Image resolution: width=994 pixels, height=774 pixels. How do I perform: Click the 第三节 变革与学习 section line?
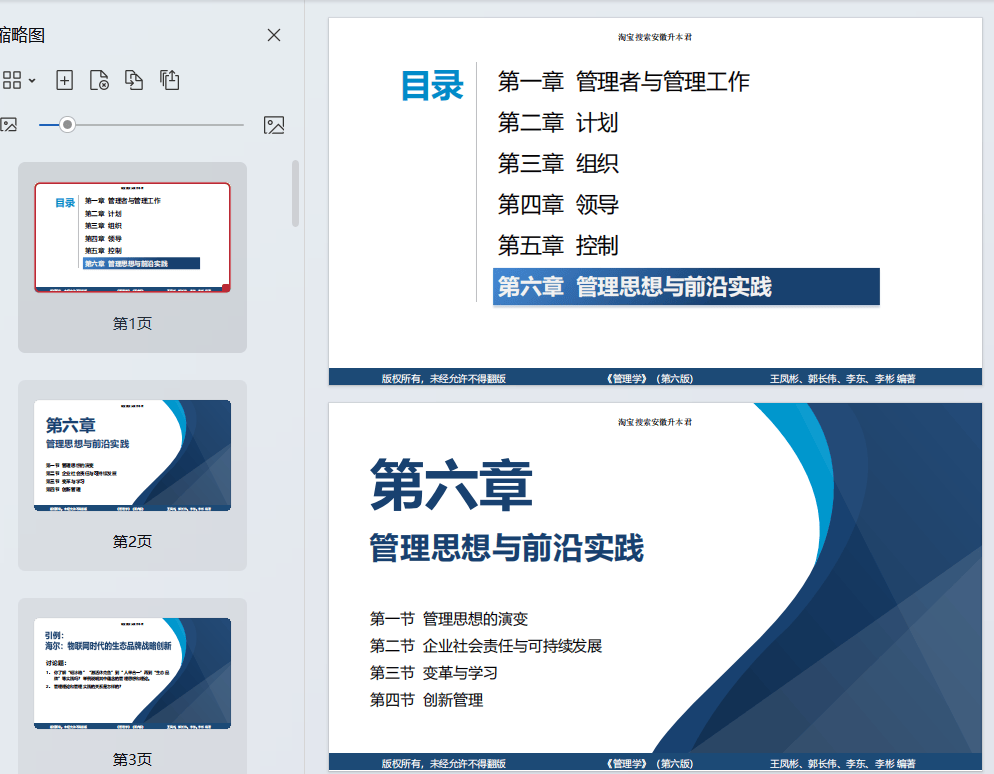coord(433,673)
